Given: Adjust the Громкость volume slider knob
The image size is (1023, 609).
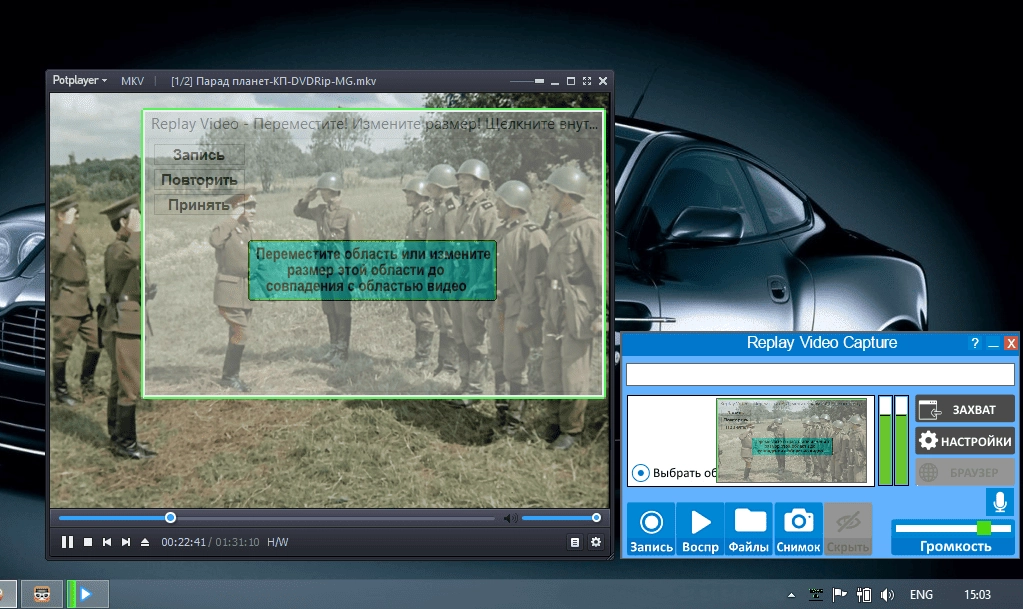Looking at the screenshot, I should click(984, 528).
